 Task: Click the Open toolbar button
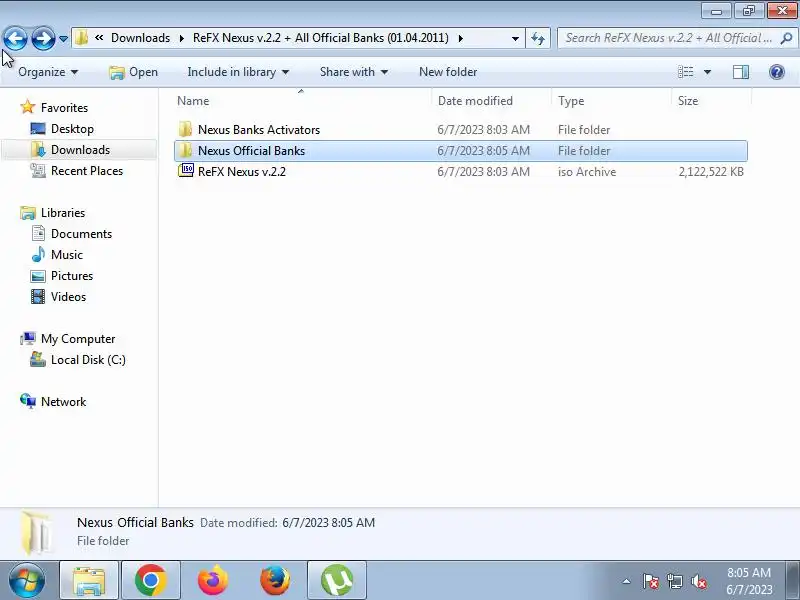pos(134,72)
